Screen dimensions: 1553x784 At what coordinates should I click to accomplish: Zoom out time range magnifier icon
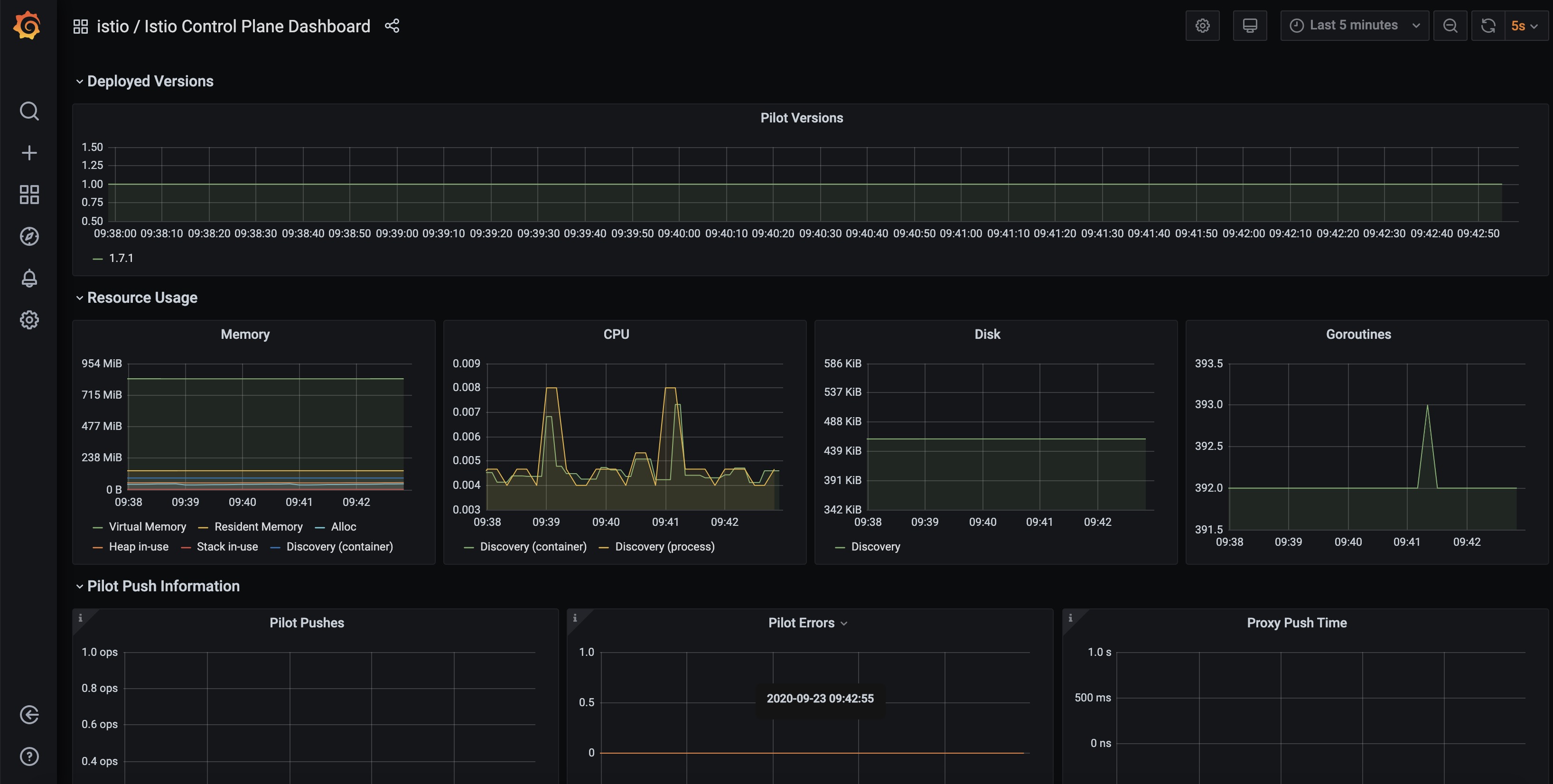tap(1450, 26)
